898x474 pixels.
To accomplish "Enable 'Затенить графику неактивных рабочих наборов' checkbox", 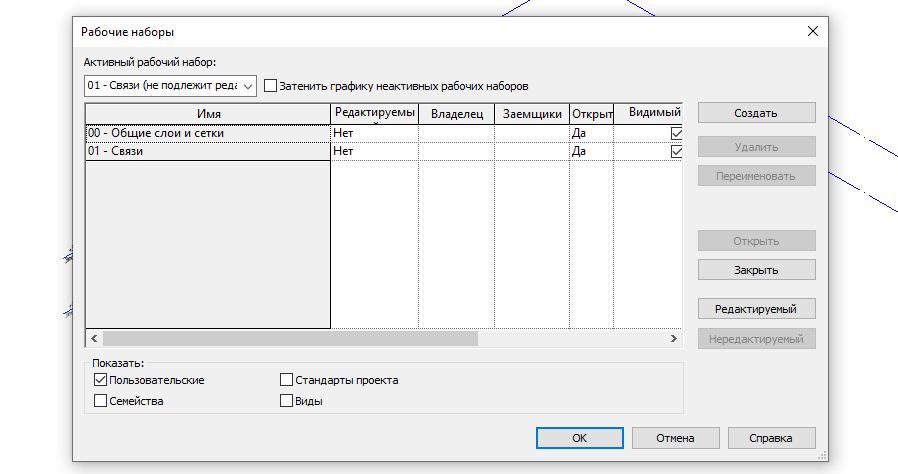I will tap(271, 86).
